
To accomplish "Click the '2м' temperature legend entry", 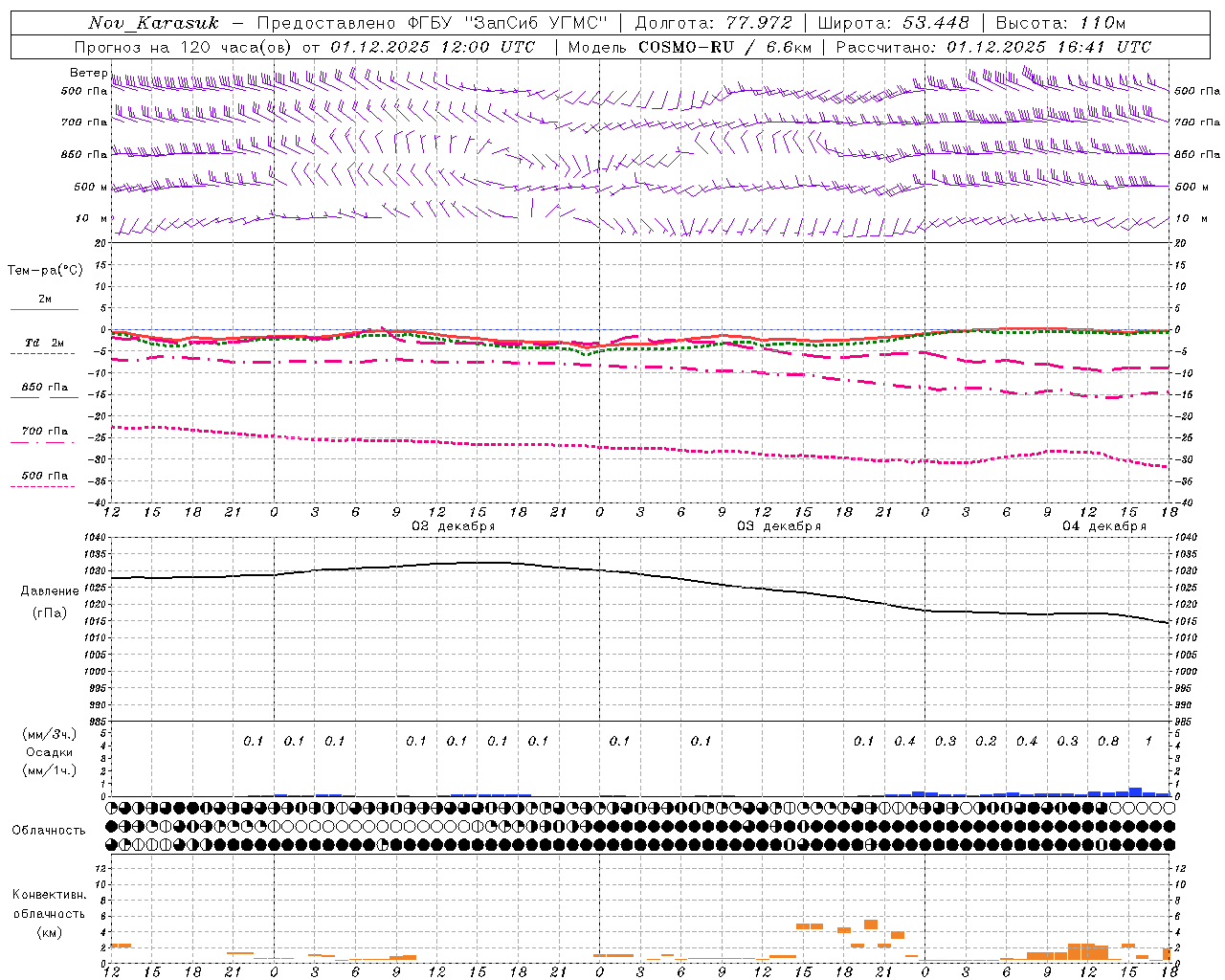I will [45, 299].
